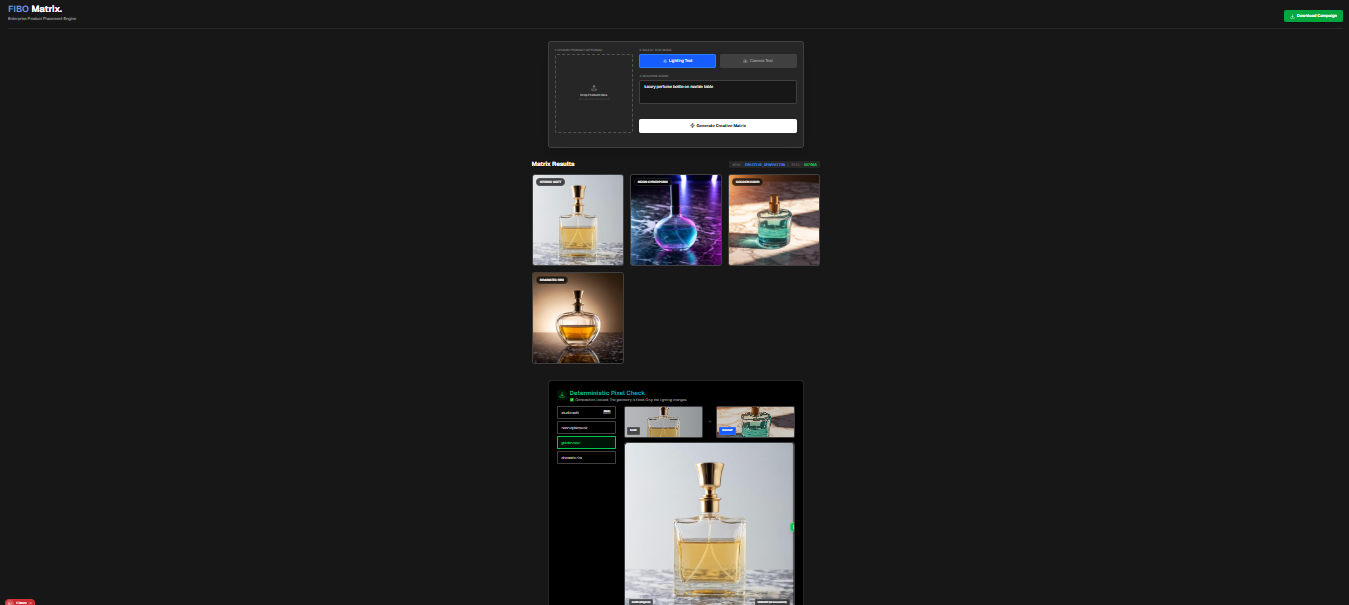Click the red badge at bottom-left corner
The height and width of the screenshot is (605, 1349).
pyautogui.click(x=20, y=602)
